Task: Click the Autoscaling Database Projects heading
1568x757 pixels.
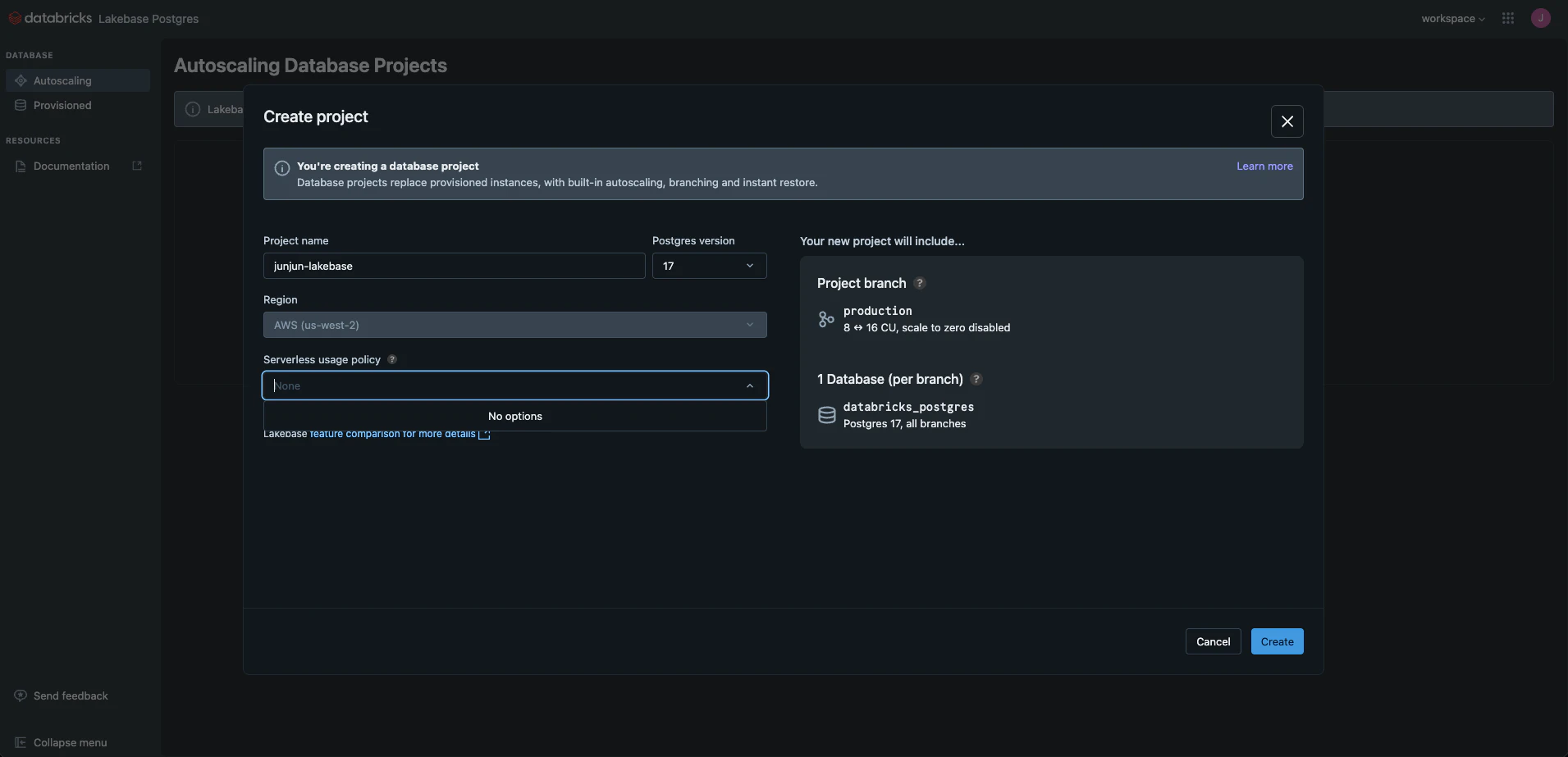Action: click(310, 66)
